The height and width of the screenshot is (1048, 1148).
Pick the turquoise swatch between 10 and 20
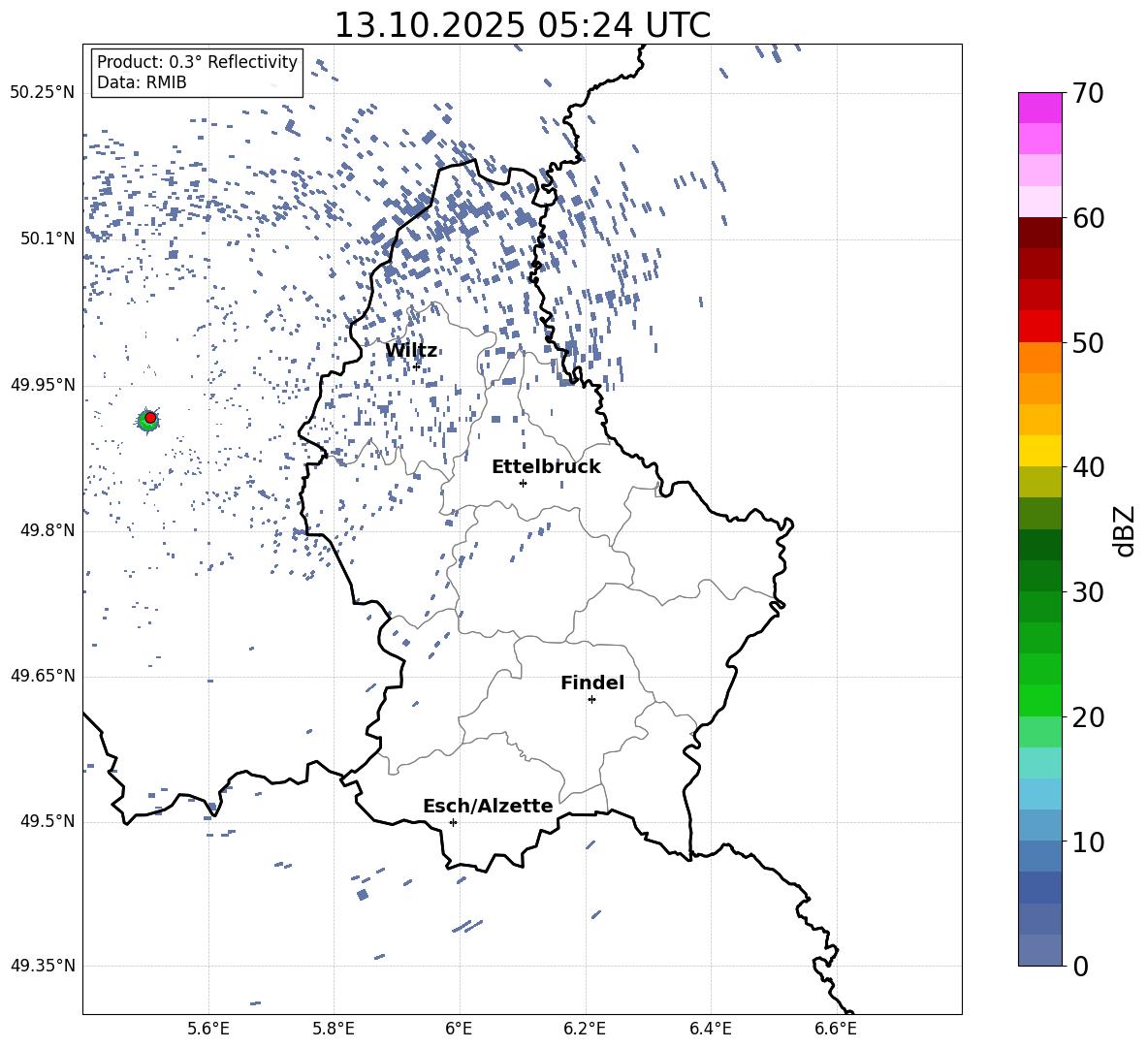coord(1039,763)
